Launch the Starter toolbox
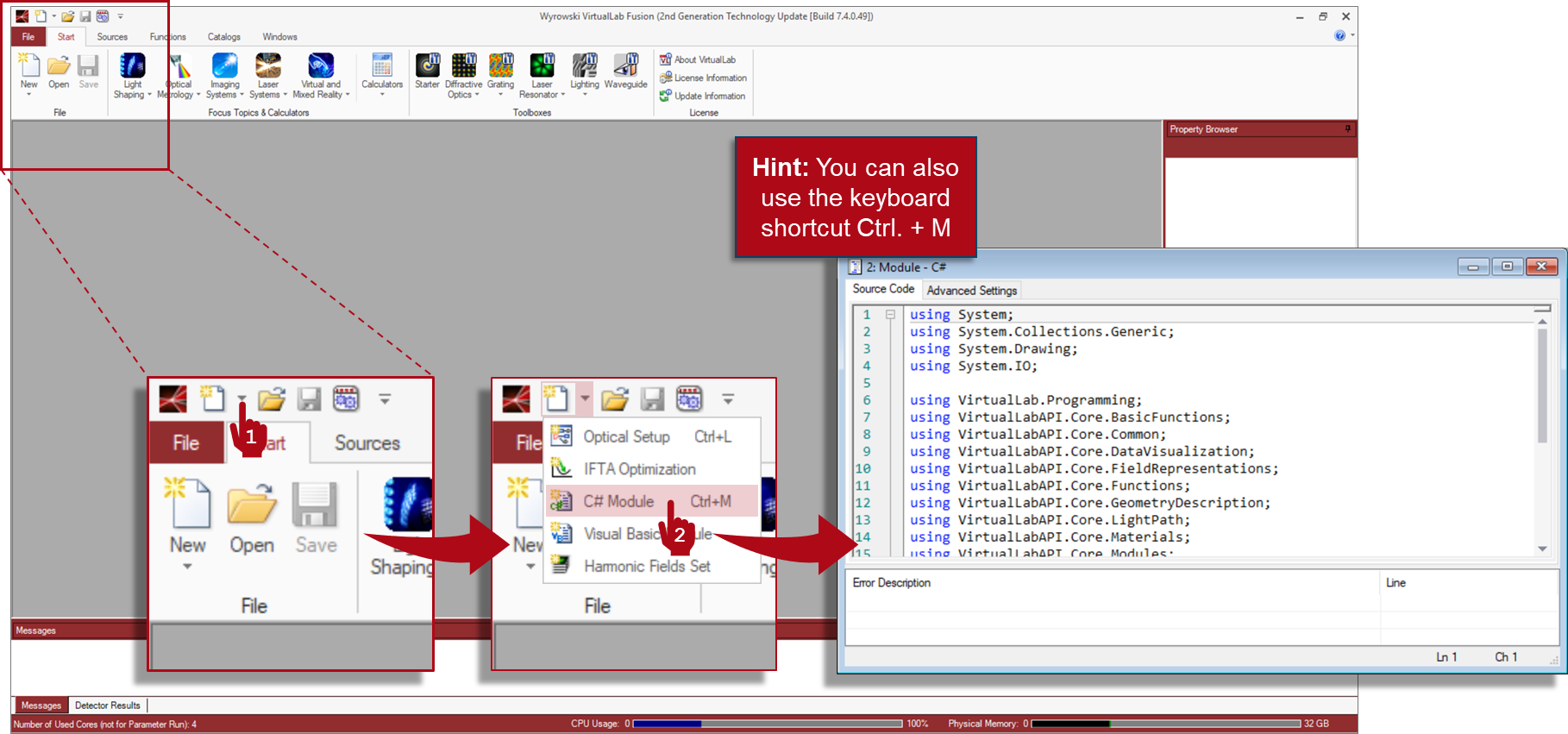 [x=427, y=72]
